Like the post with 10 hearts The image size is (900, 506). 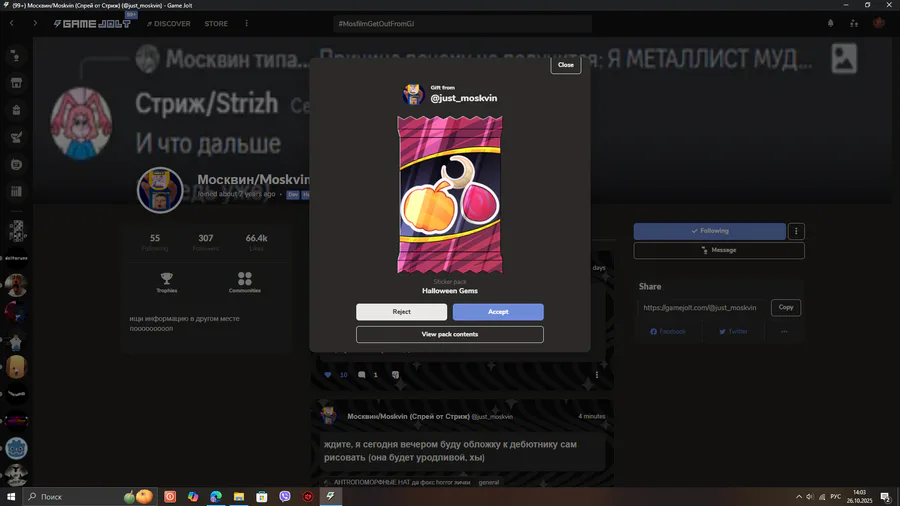coord(328,375)
